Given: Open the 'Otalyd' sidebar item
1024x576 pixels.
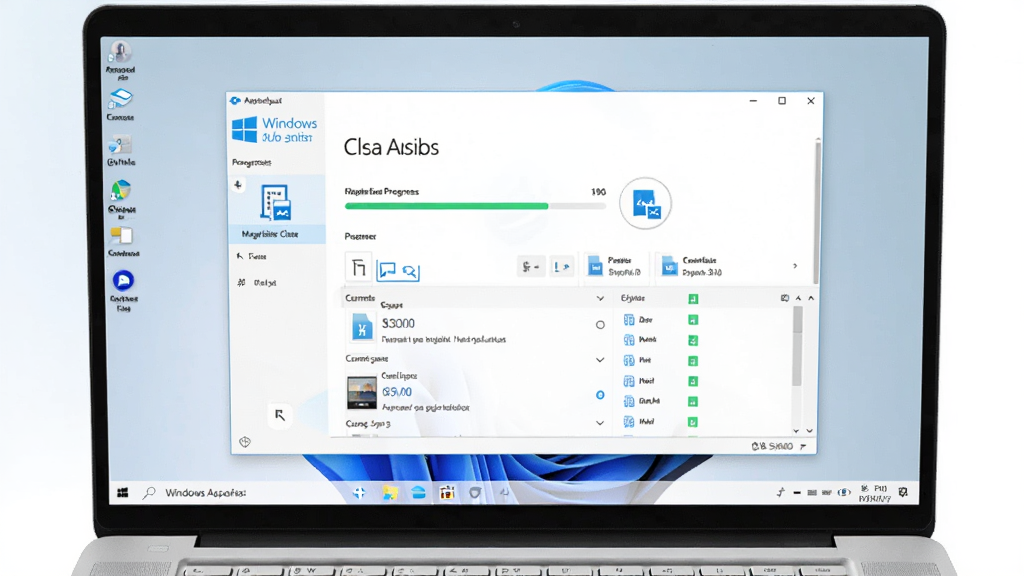Looking at the screenshot, I should (x=257, y=283).
